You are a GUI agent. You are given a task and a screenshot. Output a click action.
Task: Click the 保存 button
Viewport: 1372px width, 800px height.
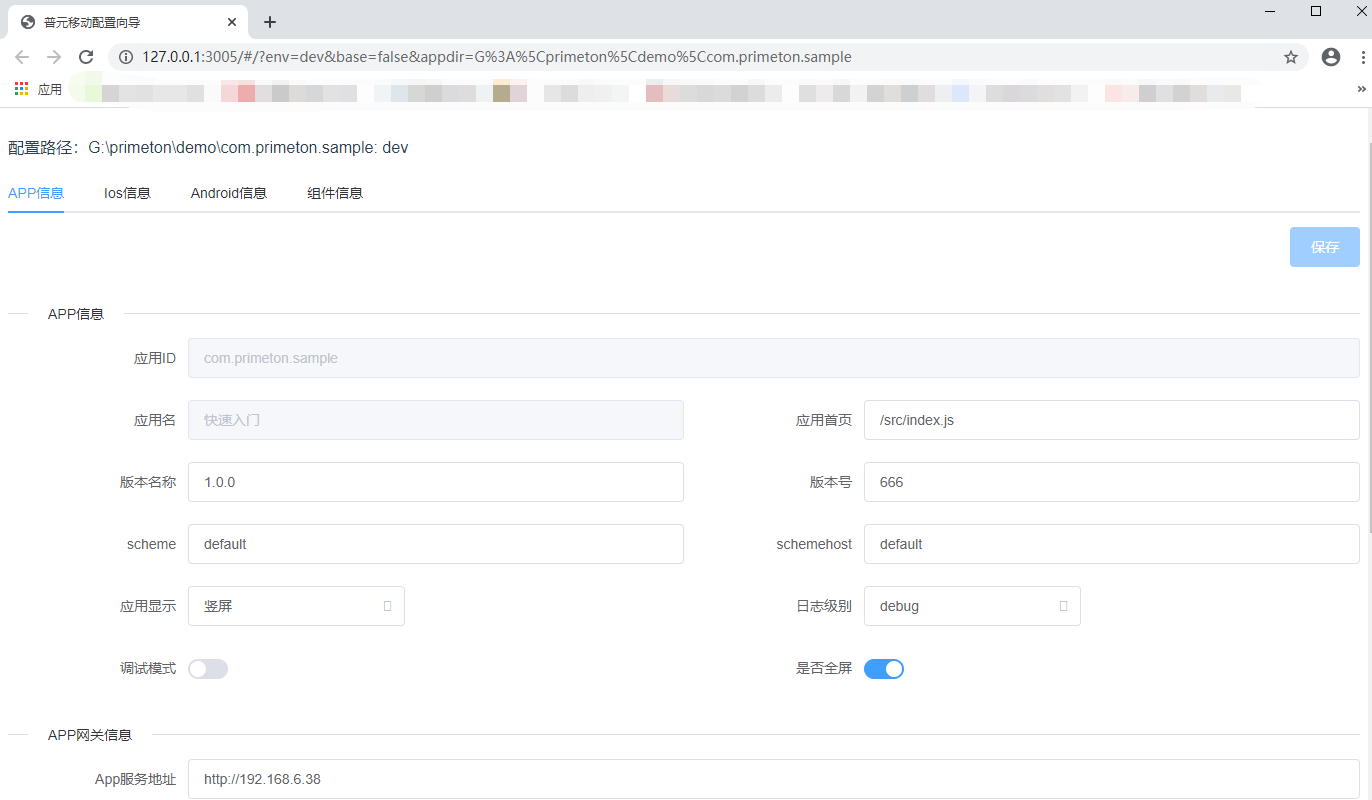point(1324,247)
